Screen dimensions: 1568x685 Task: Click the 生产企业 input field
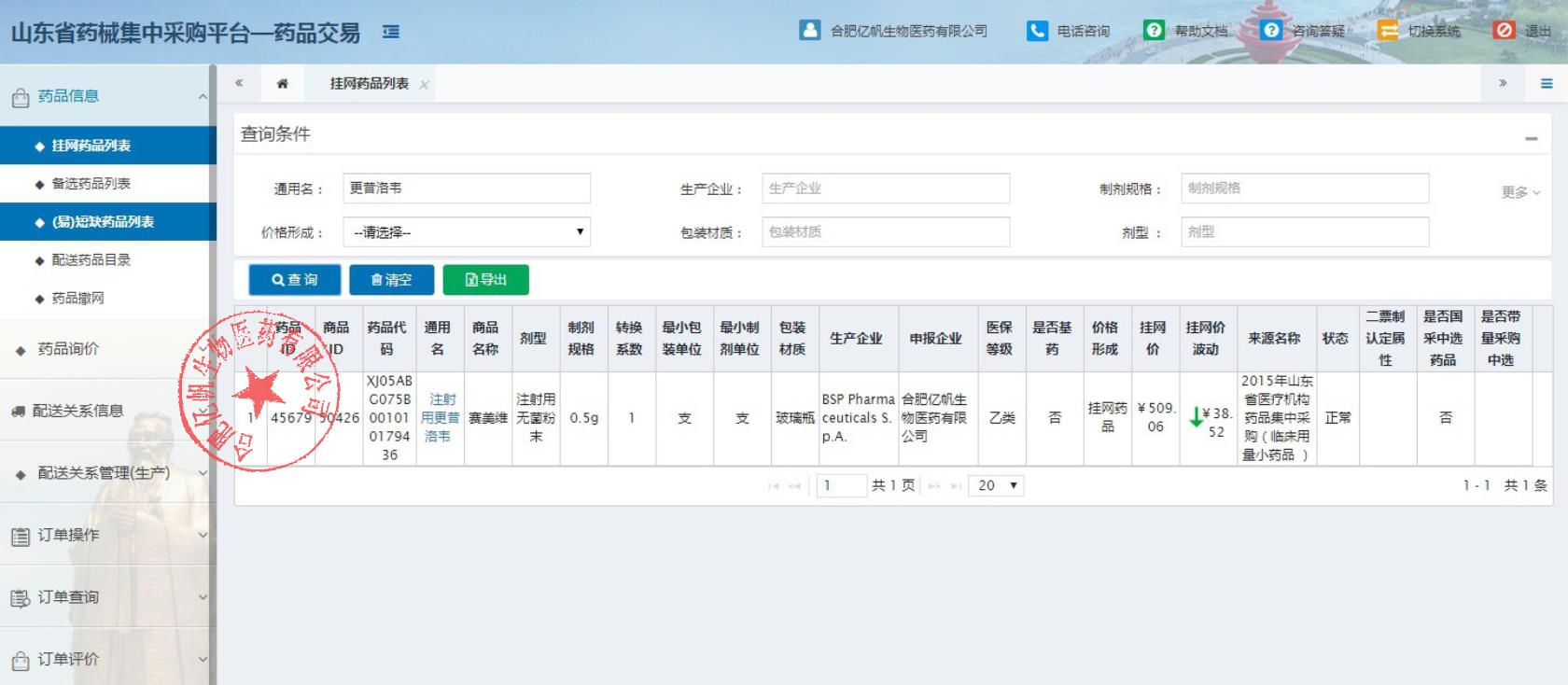point(886,188)
